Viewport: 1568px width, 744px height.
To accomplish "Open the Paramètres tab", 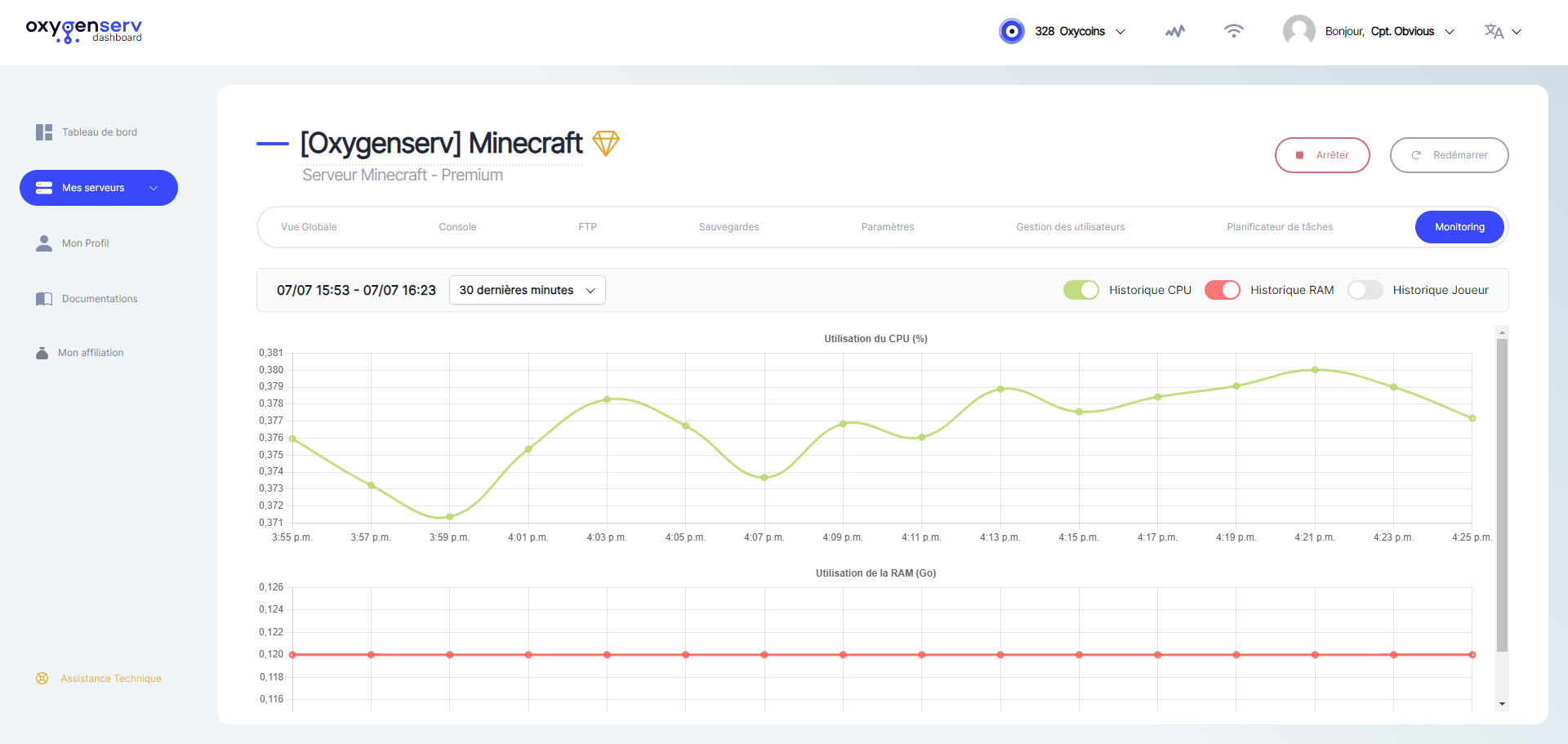I will (888, 227).
